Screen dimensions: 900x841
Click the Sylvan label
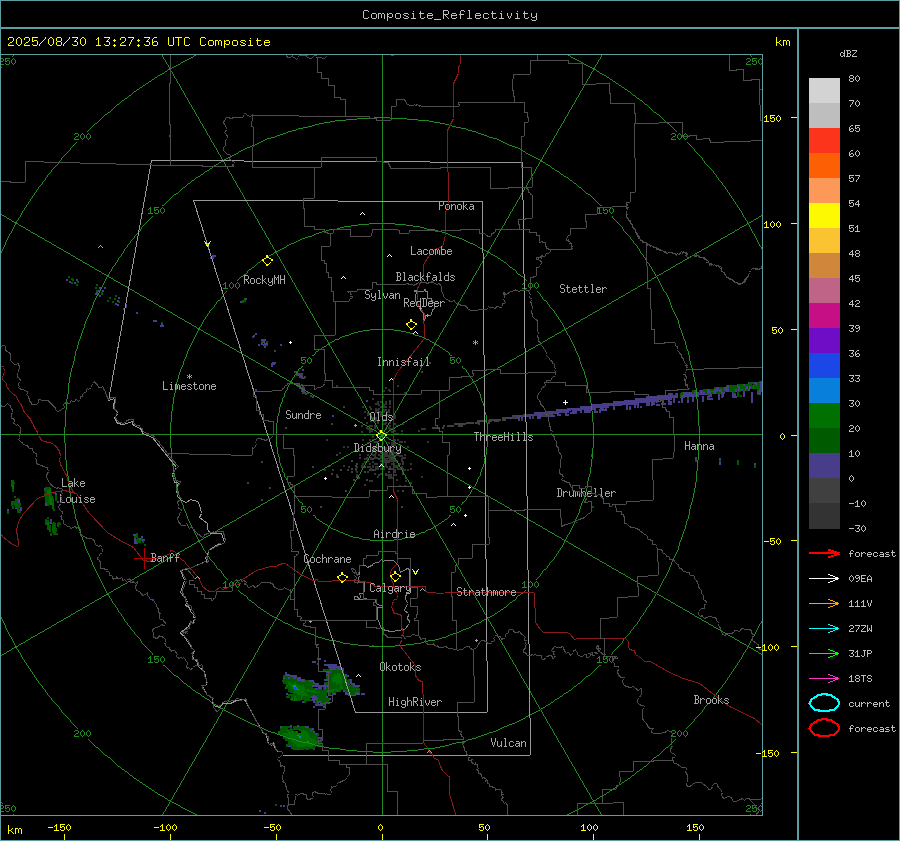point(382,295)
